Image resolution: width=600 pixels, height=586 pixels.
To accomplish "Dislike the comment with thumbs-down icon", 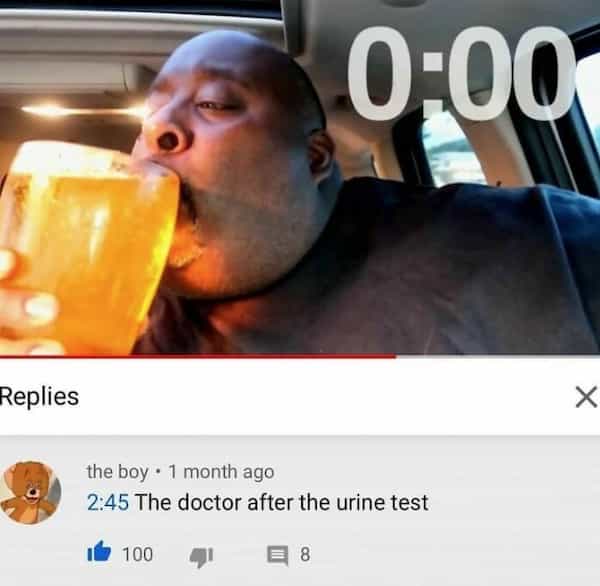I will click(201, 557).
